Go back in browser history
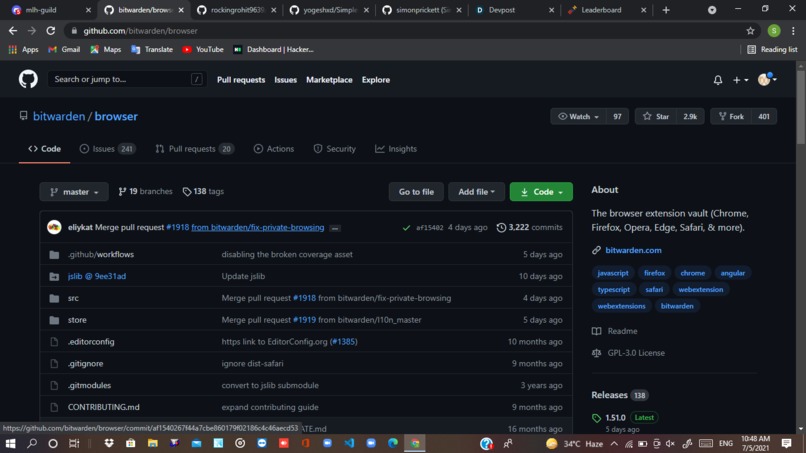The width and height of the screenshot is (806, 453). tap(13, 31)
